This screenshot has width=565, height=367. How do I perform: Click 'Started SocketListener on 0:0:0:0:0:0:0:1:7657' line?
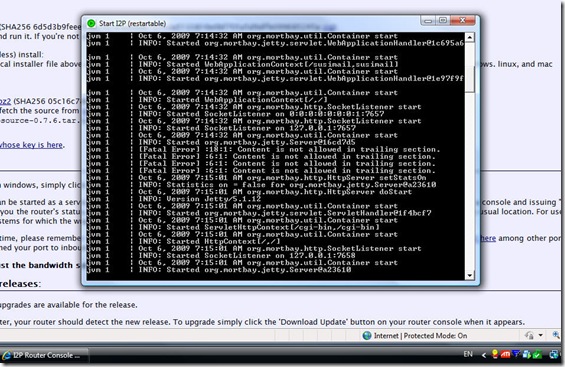[236, 114]
